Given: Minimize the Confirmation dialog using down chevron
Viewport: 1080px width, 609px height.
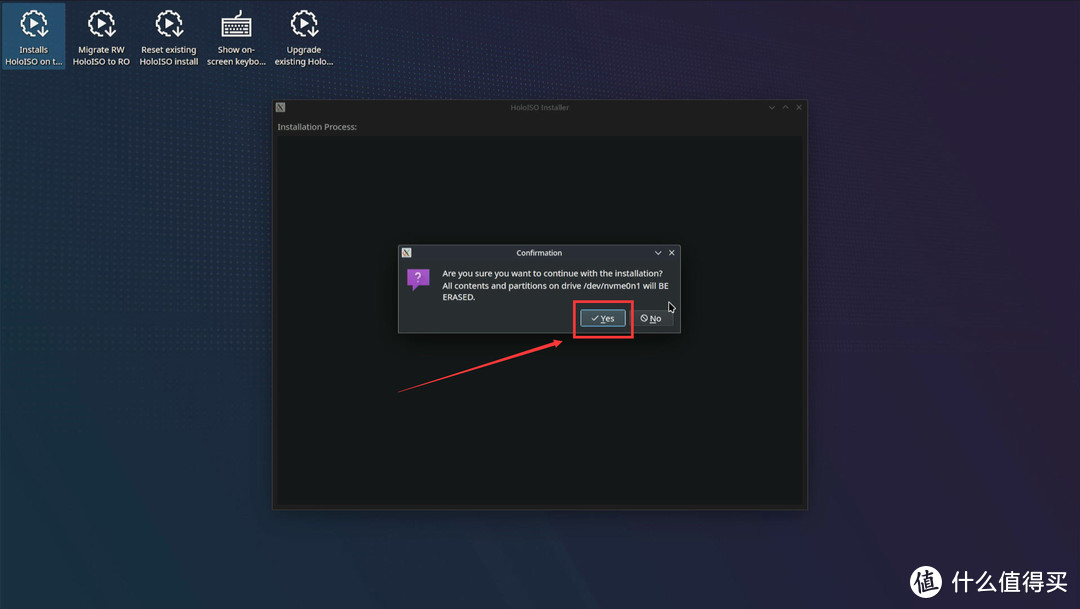Looking at the screenshot, I should tap(657, 253).
